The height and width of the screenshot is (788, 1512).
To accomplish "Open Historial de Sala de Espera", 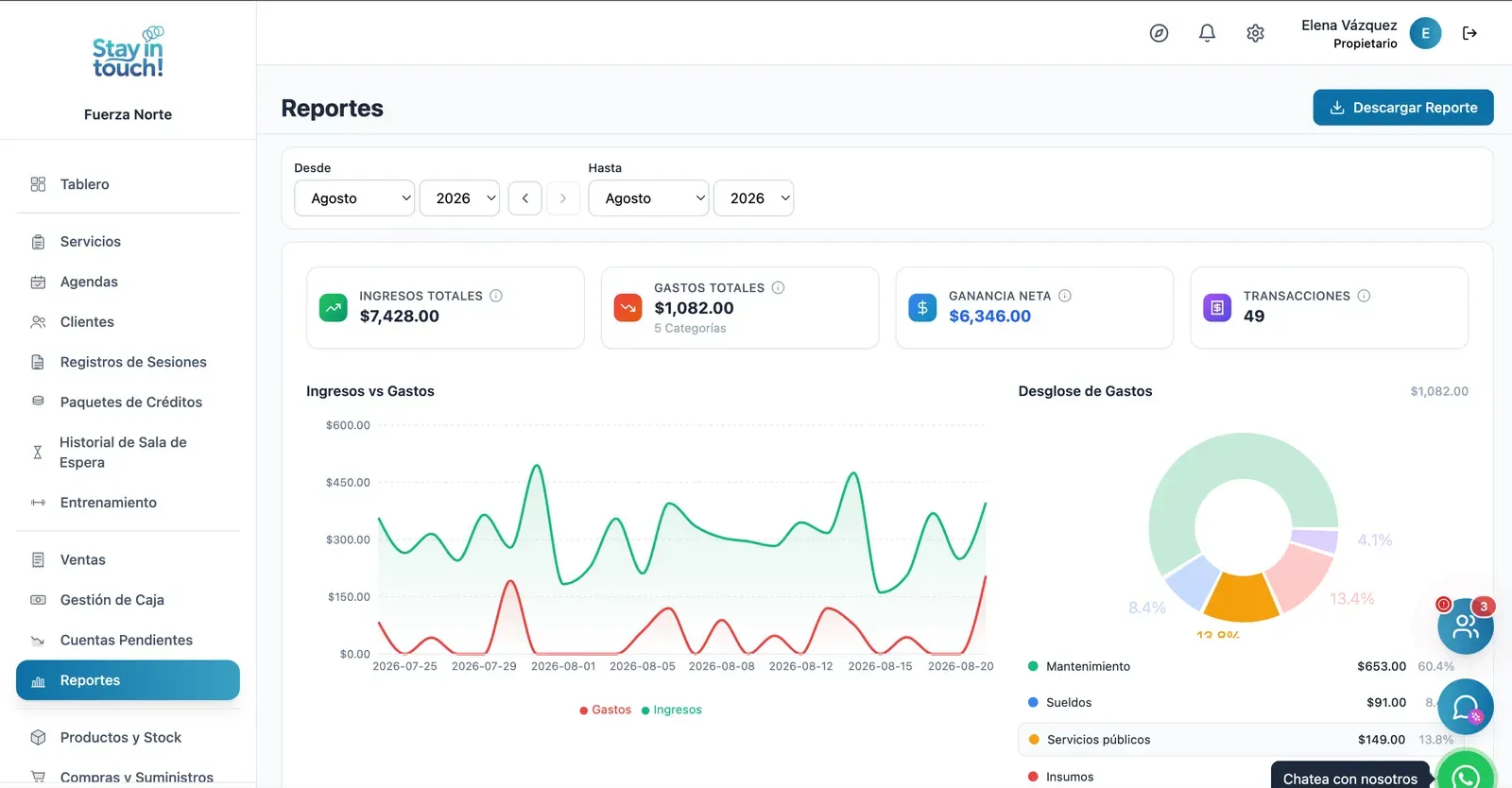I will 128,453.
